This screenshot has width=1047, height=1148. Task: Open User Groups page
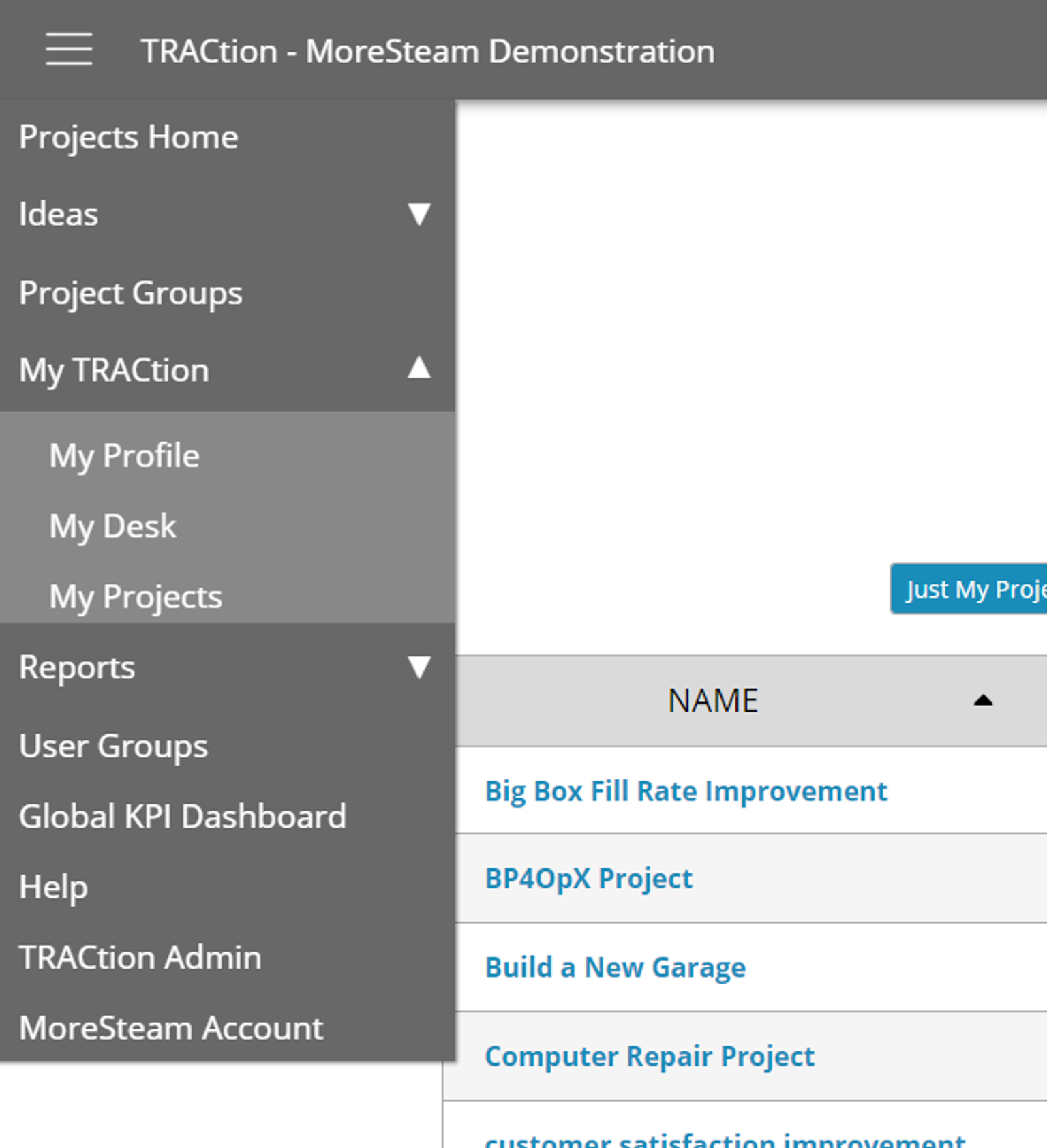(114, 746)
